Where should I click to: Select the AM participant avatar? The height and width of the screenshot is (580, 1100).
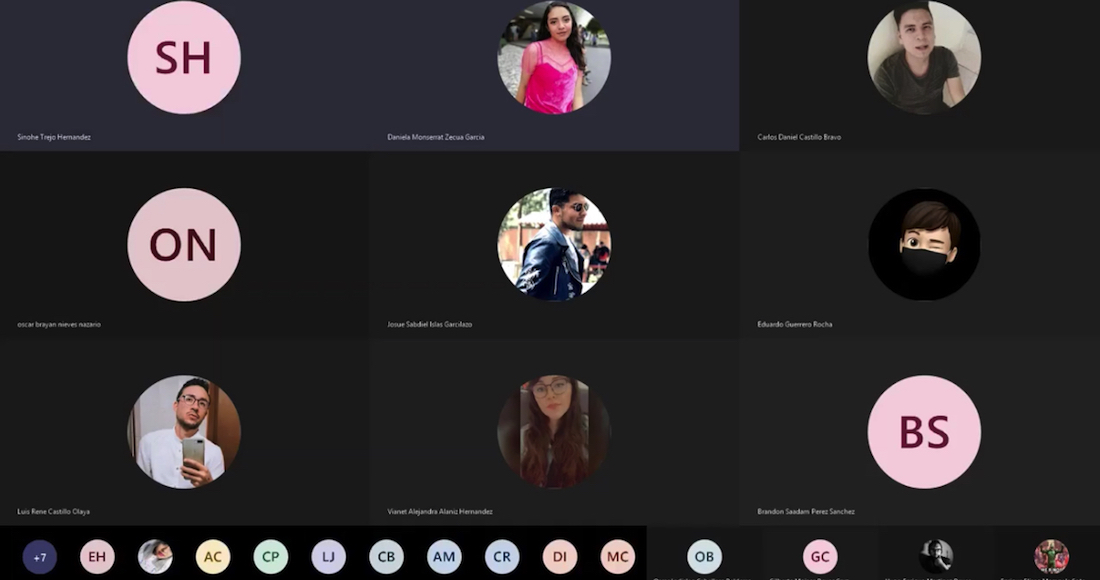445,557
